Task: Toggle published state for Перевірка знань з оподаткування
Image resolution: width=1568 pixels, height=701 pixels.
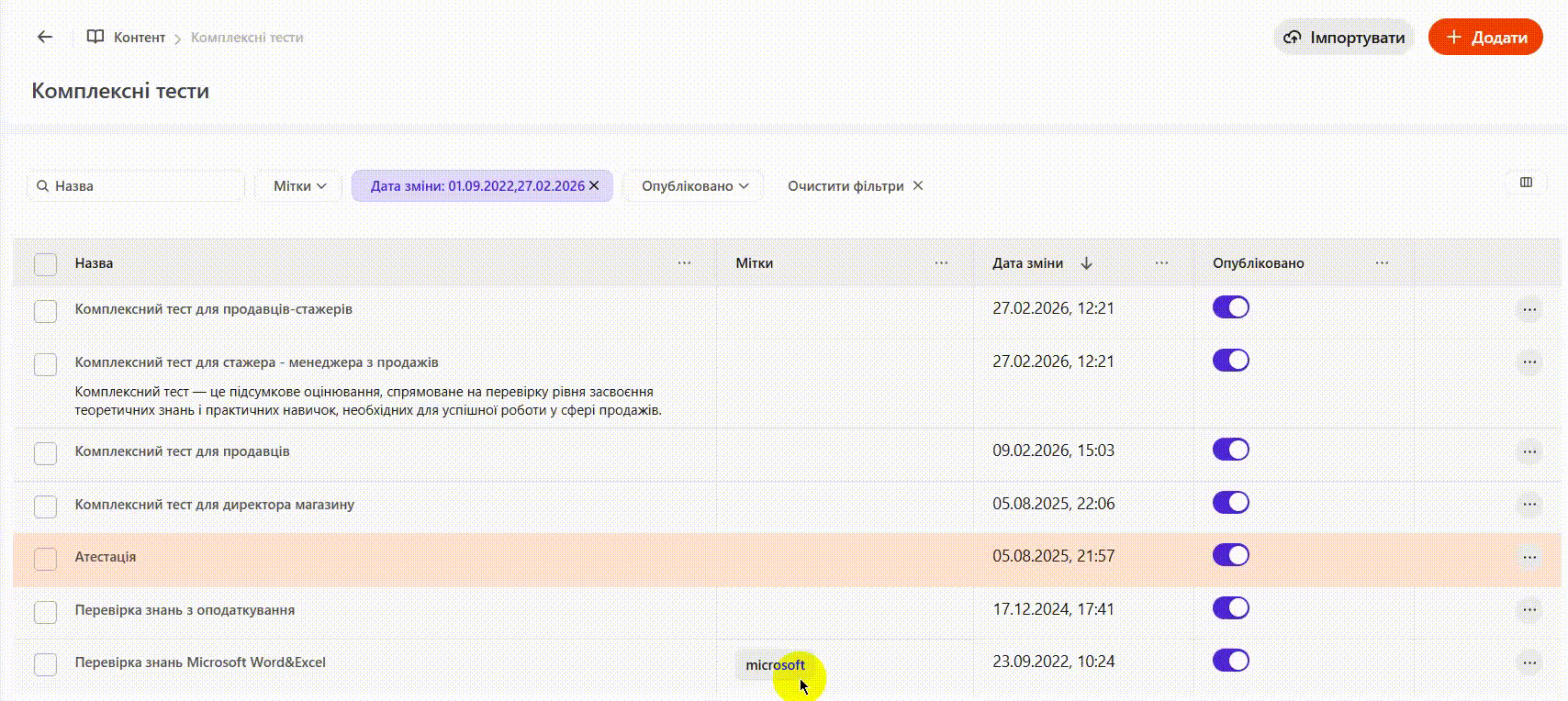Action: pos(1230,608)
